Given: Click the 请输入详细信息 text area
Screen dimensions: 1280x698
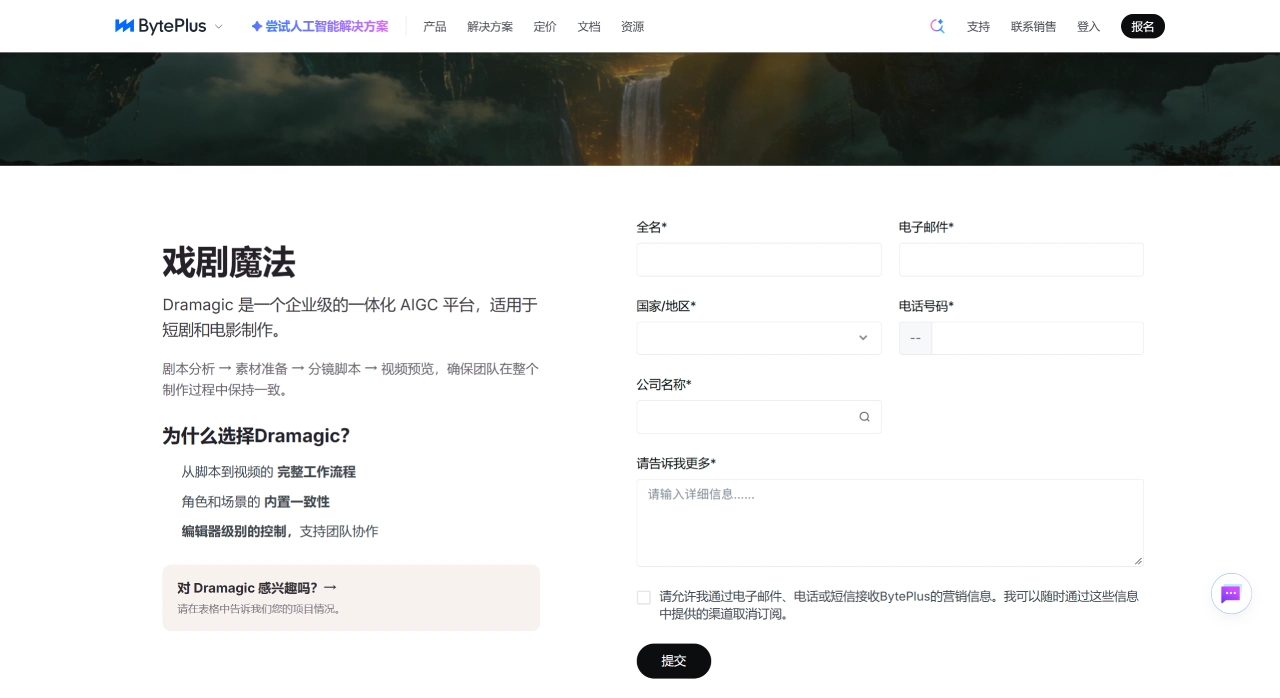Looking at the screenshot, I should tap(890, 523).
